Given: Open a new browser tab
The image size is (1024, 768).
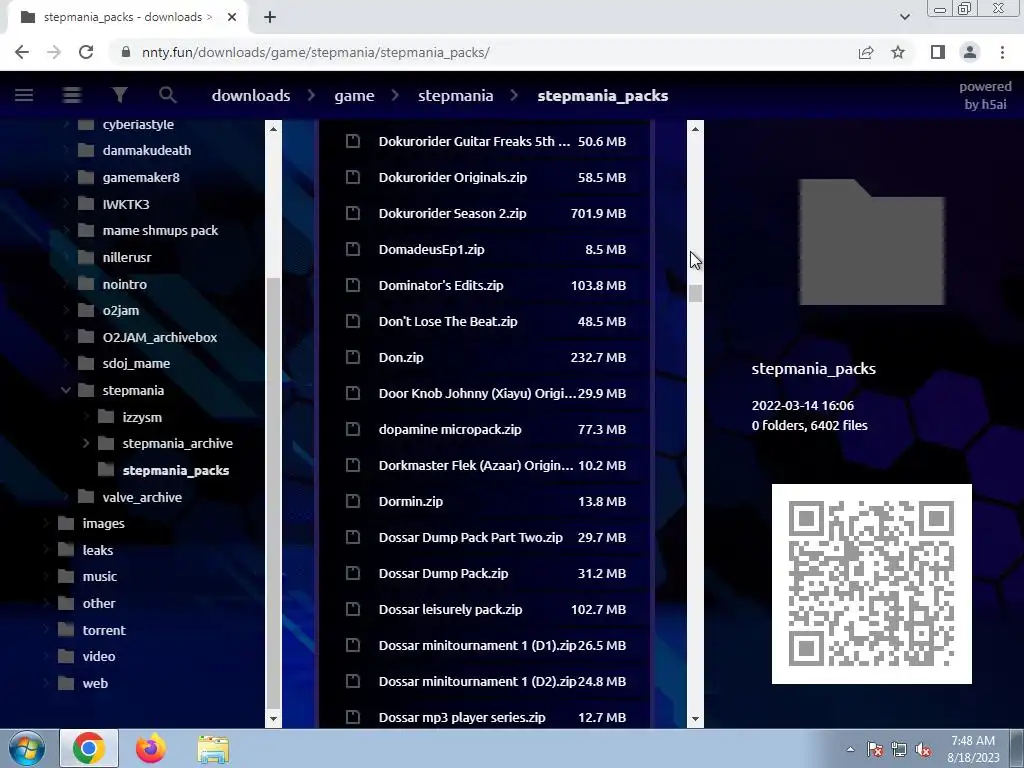Looking at the screenshot, I should (270, 17).
